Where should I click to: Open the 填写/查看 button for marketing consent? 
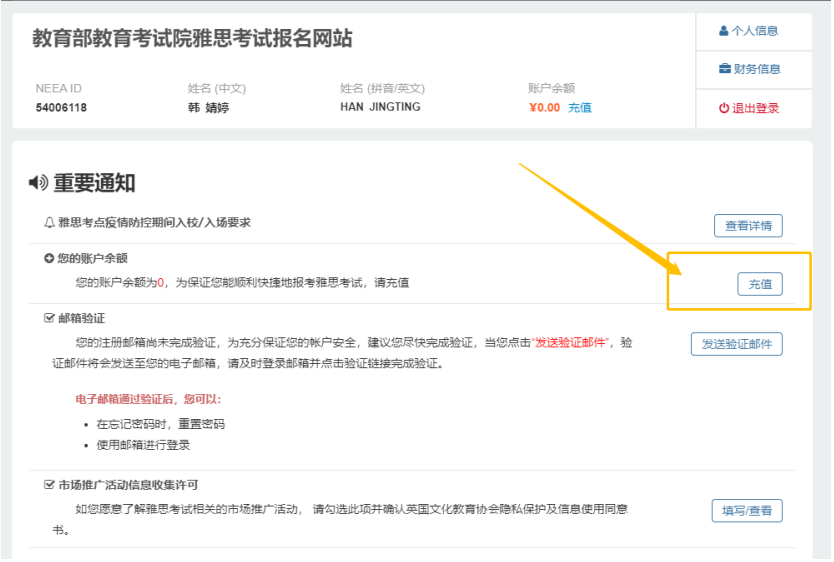tap(746, 511)
